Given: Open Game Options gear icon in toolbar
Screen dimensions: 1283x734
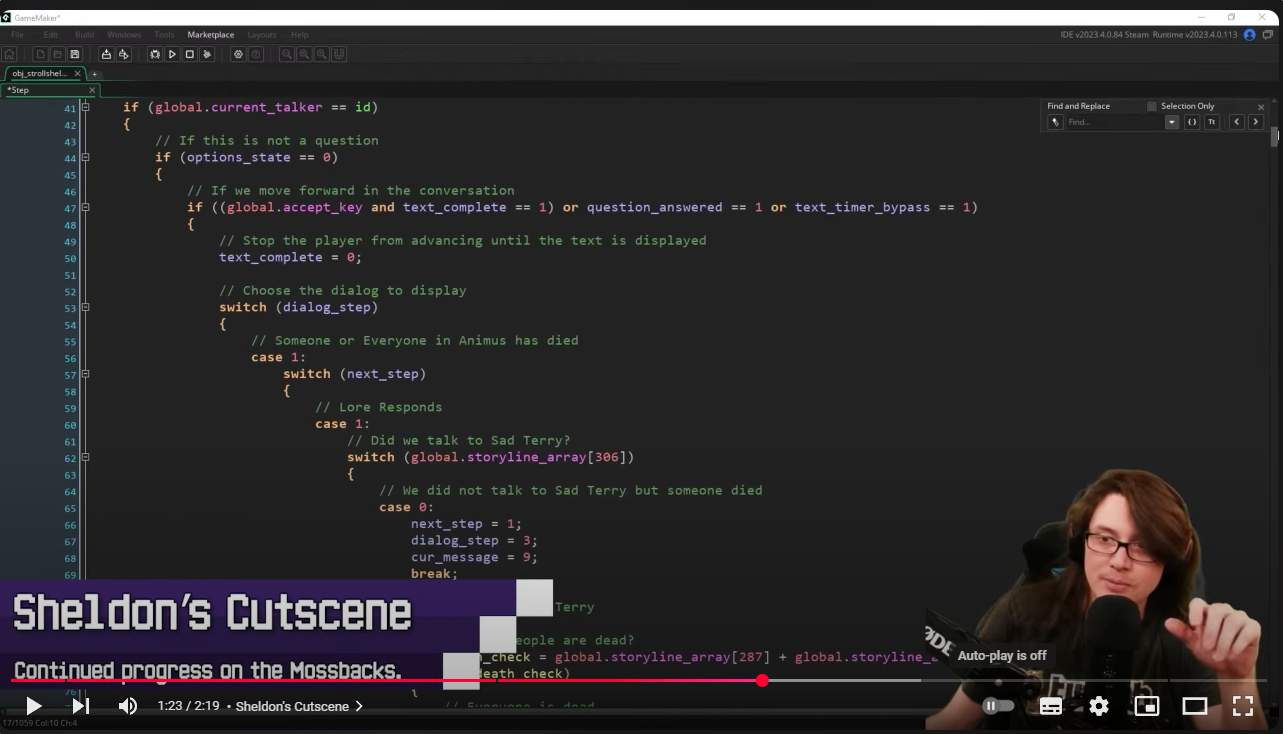Looking at the screenshot, I should 238,54.
